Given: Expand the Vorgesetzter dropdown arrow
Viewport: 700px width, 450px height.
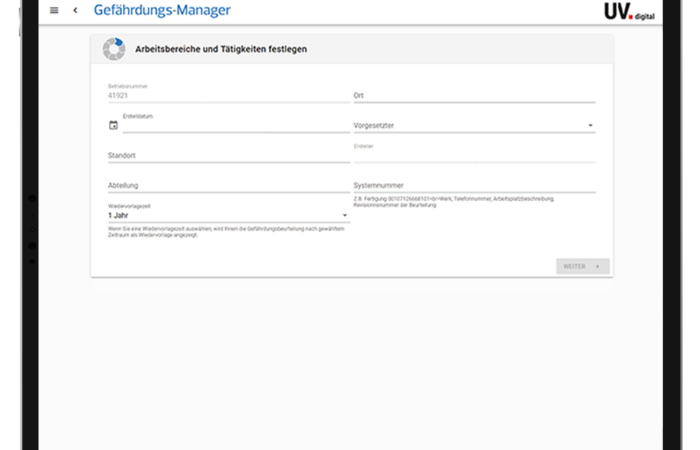Looking at the screenshot, I should point(590,125).
